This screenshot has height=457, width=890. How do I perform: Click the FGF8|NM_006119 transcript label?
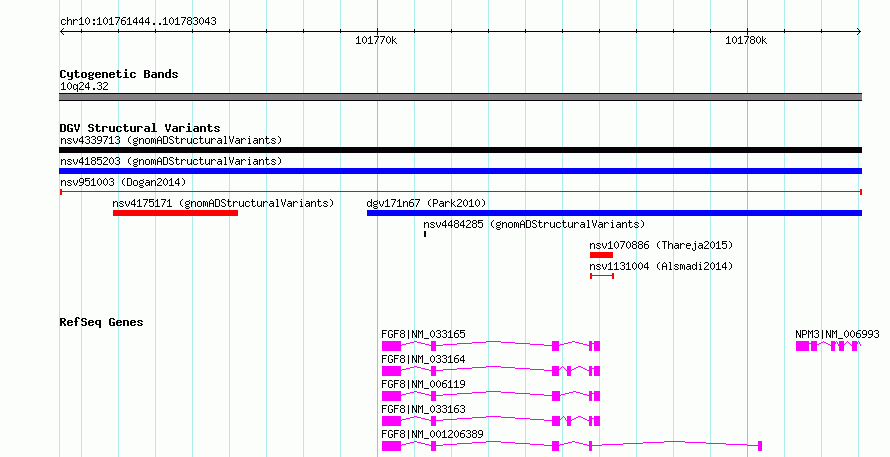point(423,384)
